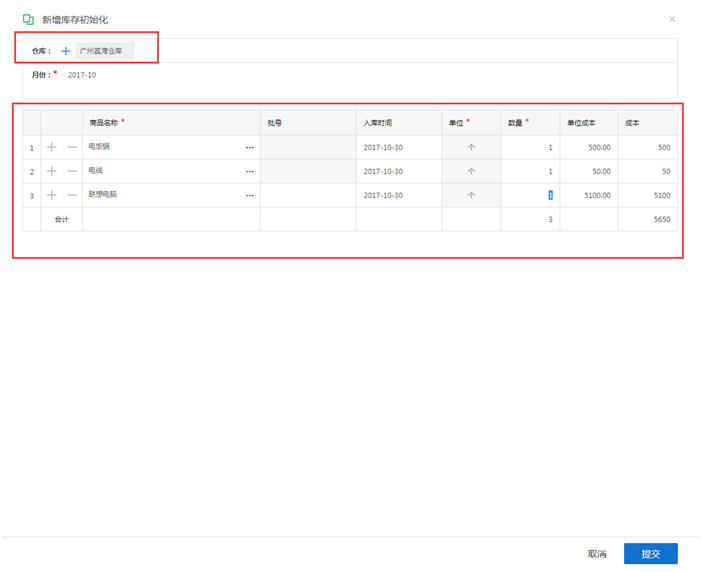Click the 2017-10 month field
The image size is (701, 572).
tap(82, 75)
